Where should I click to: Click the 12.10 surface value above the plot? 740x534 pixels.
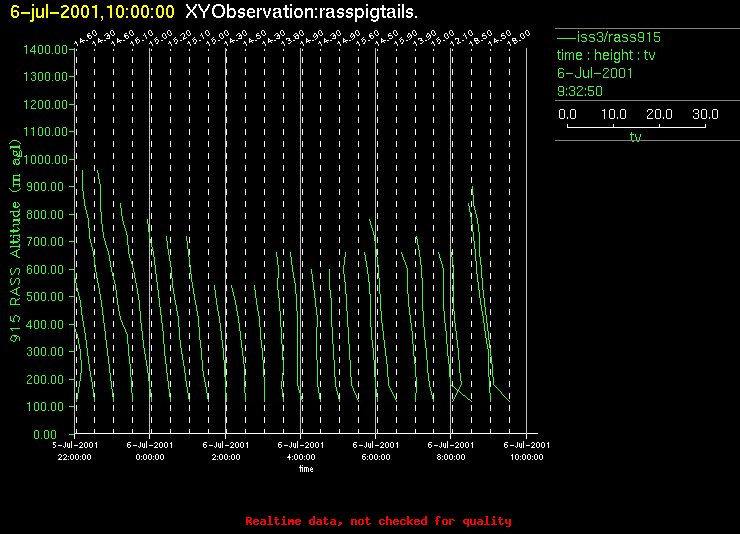pos(462,37)
